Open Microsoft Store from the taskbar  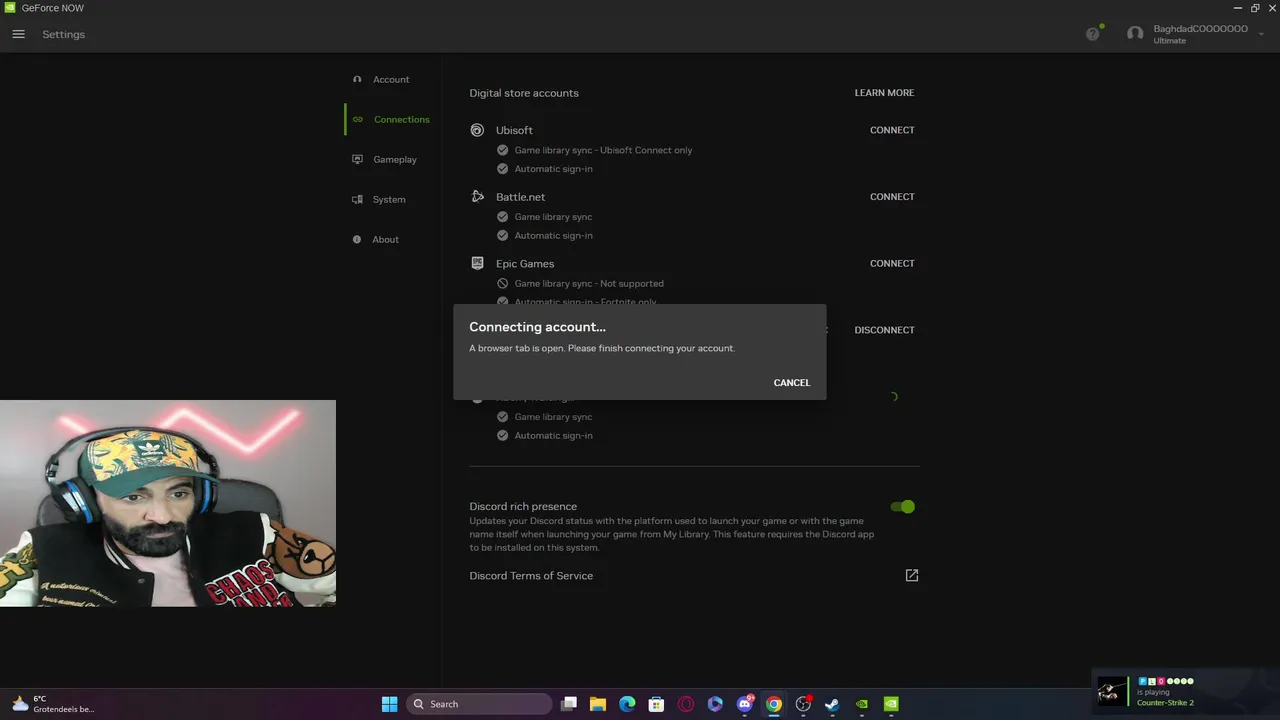(656, 704)
